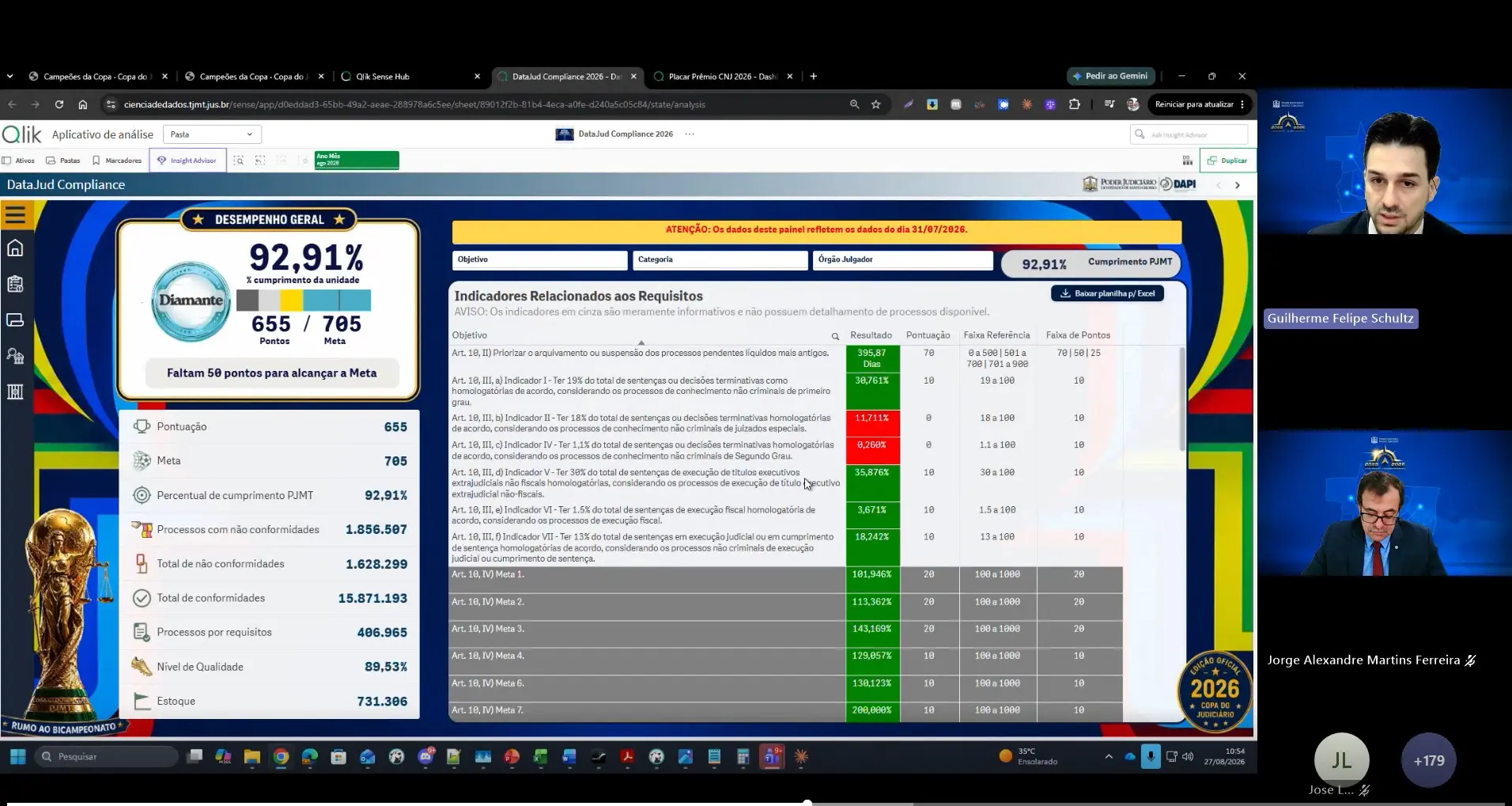Click the Ano Mês selection chip

point(357,160)
